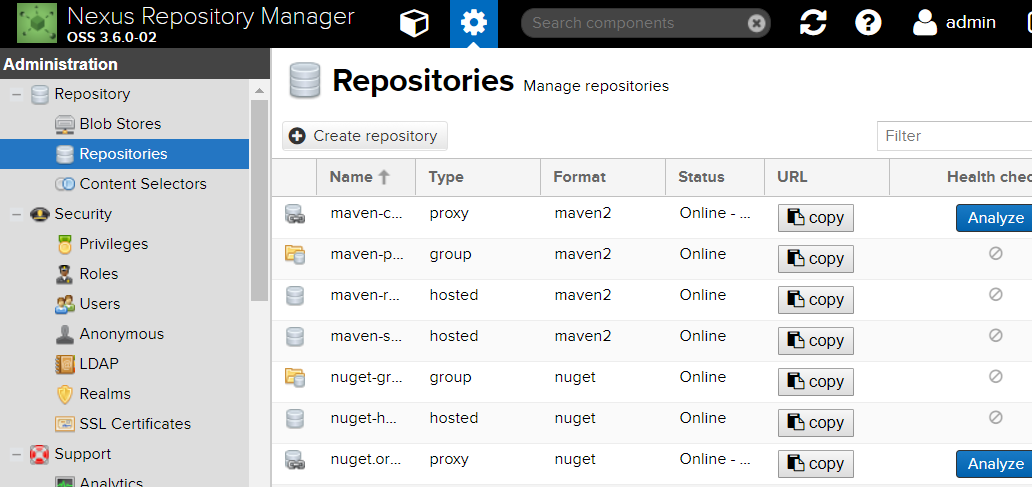Click the Refresh icon in header
The height and width of the screenshot is (487, 1032).
click(x=813, y=23)
